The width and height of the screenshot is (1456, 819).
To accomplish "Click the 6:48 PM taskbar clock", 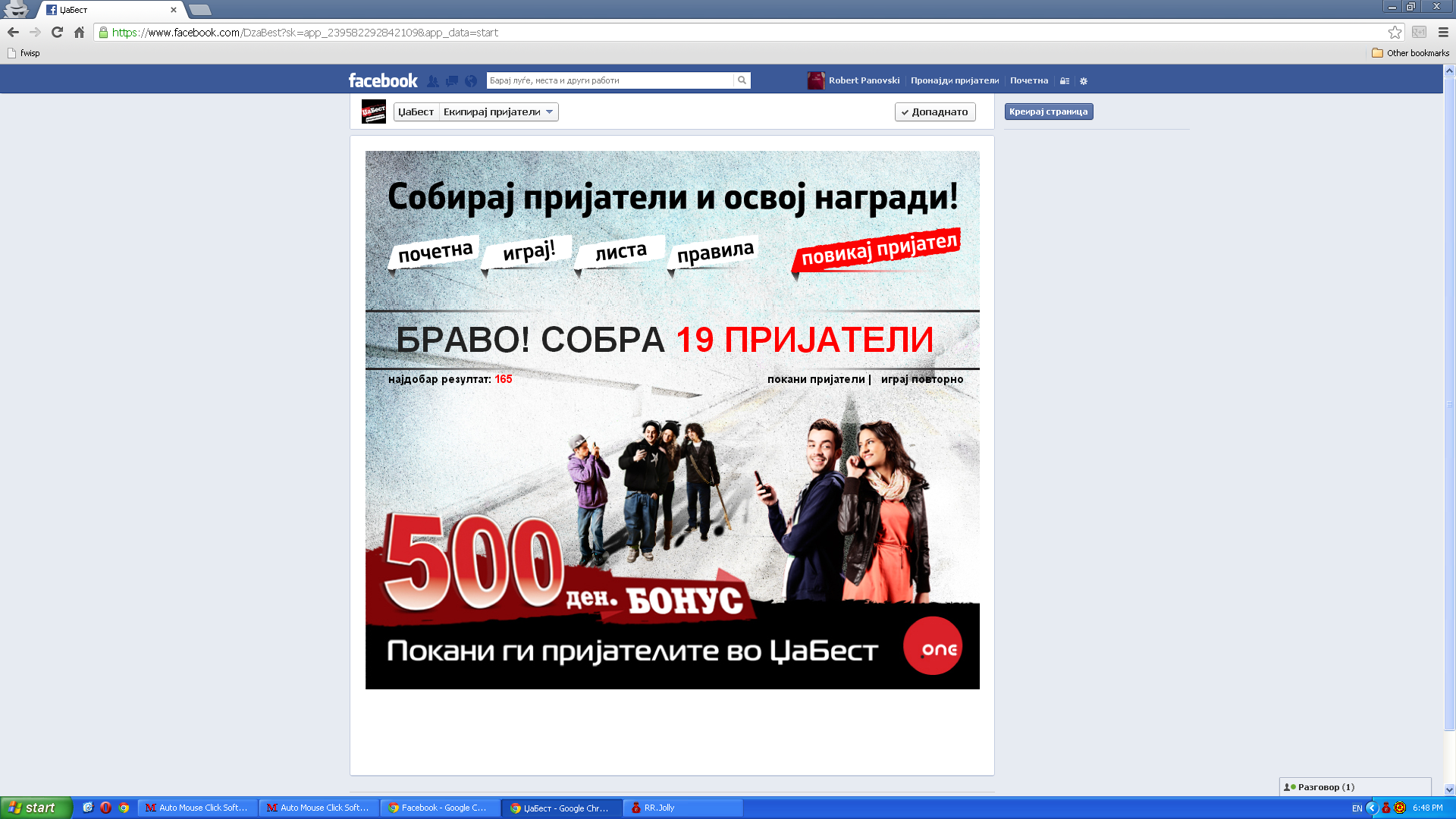I will pyautogui.click(x=1428, y=808).
